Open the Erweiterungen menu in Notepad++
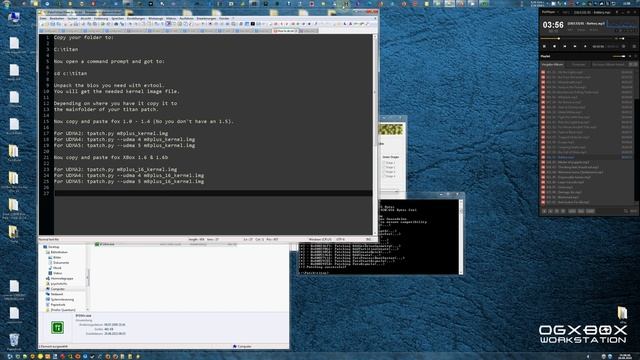The width and height of the screenshot is (640, 360). click(x=206, y=18)
